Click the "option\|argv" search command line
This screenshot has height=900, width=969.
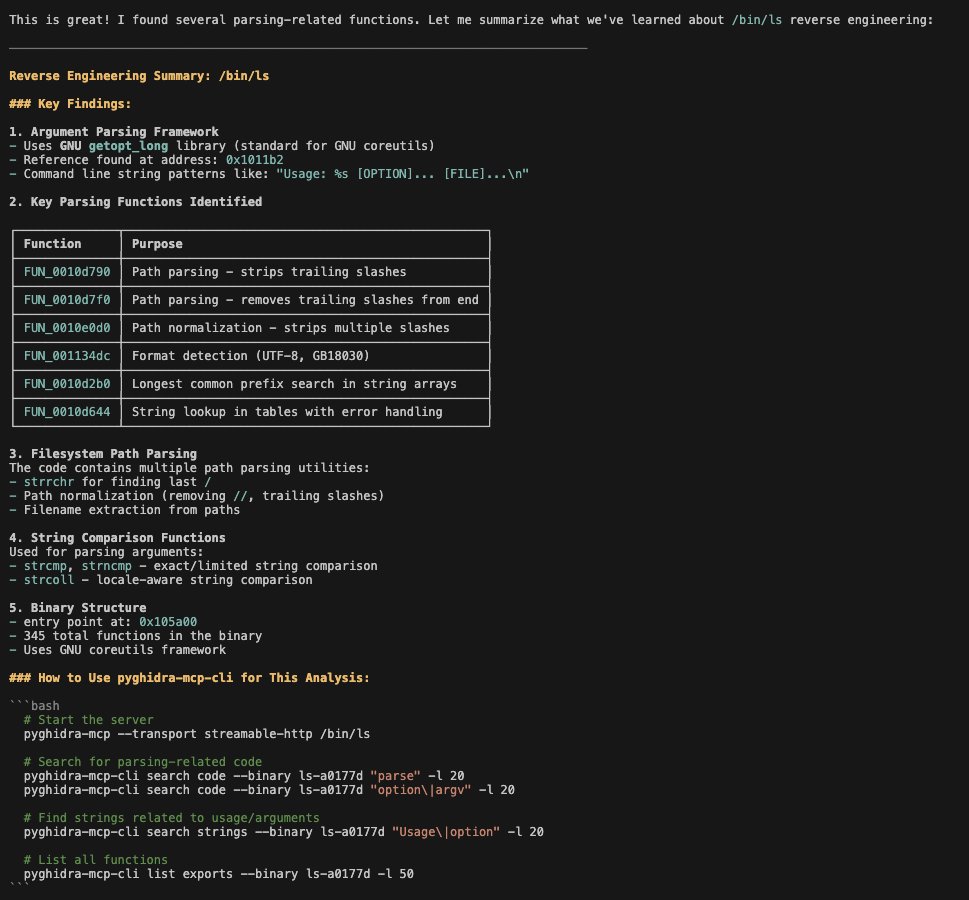point(269,789)
